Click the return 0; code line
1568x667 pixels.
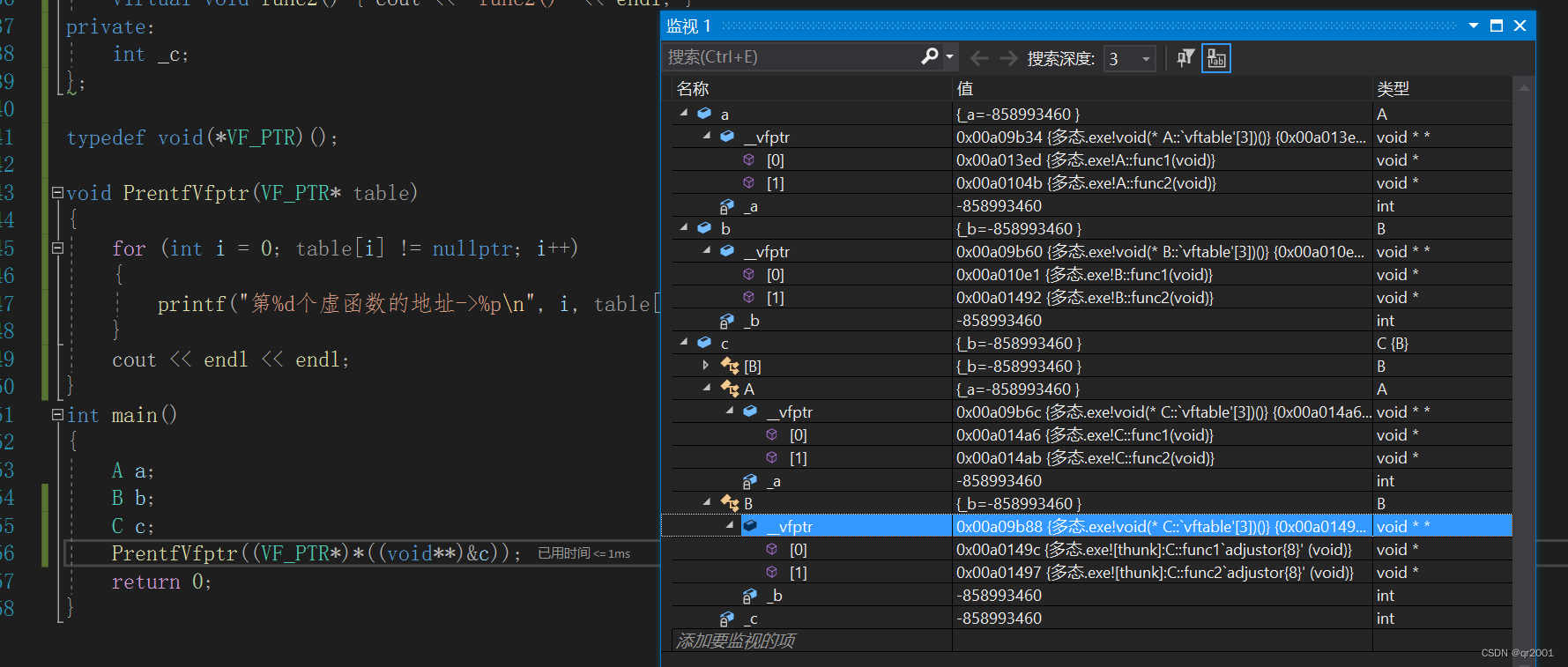click(161, 582)
